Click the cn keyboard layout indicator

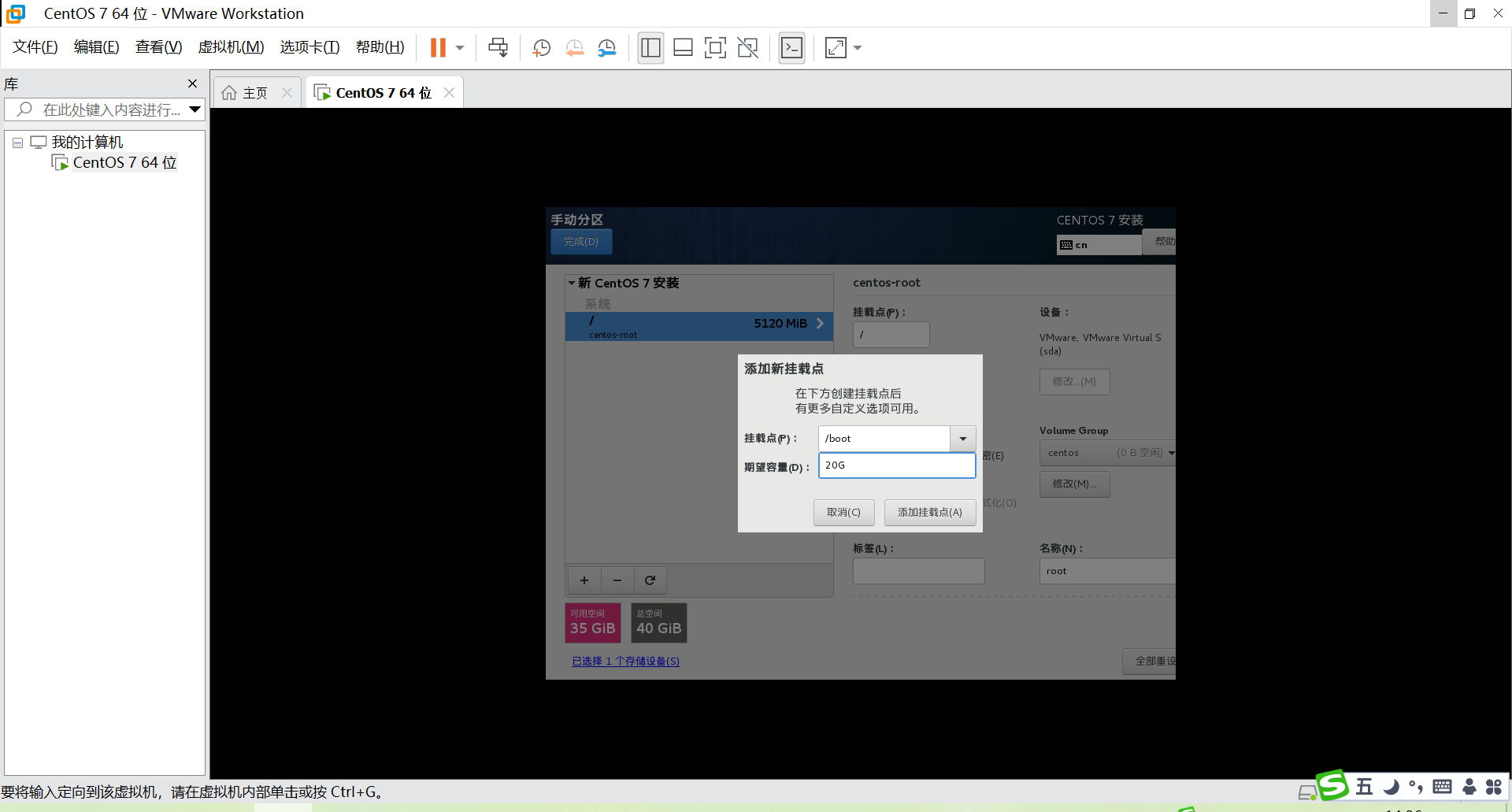point(1099,245)
